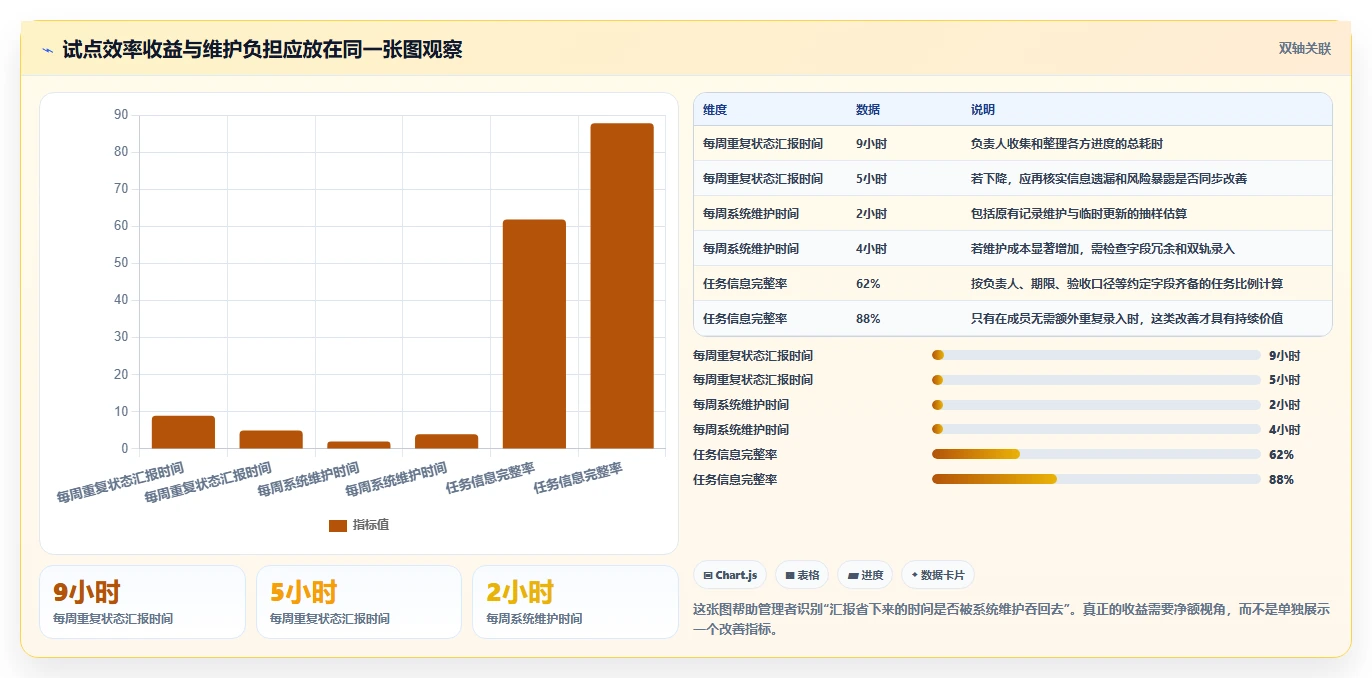Click the chart bar of value 5

(271, 440)
